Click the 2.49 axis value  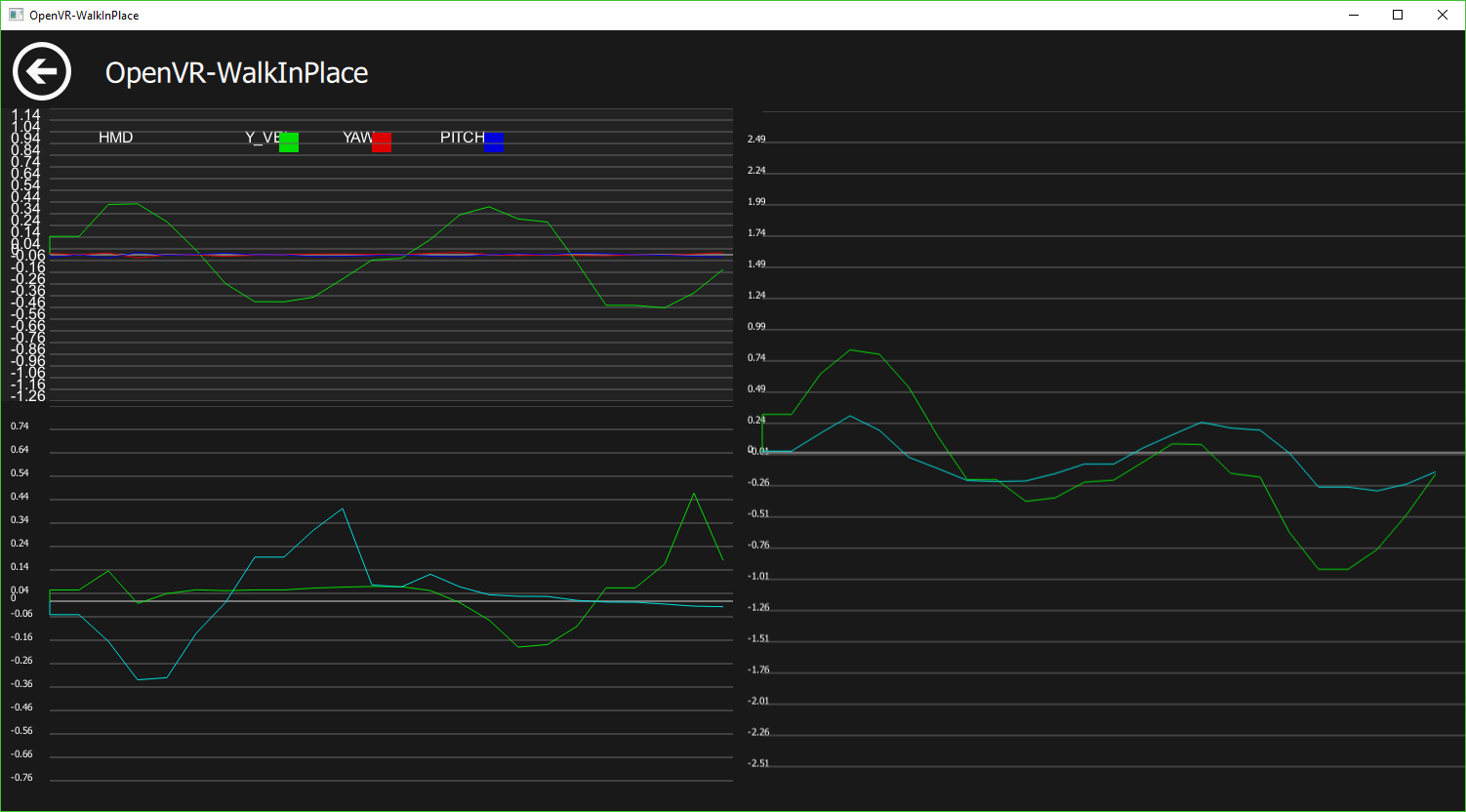[756, 140]
